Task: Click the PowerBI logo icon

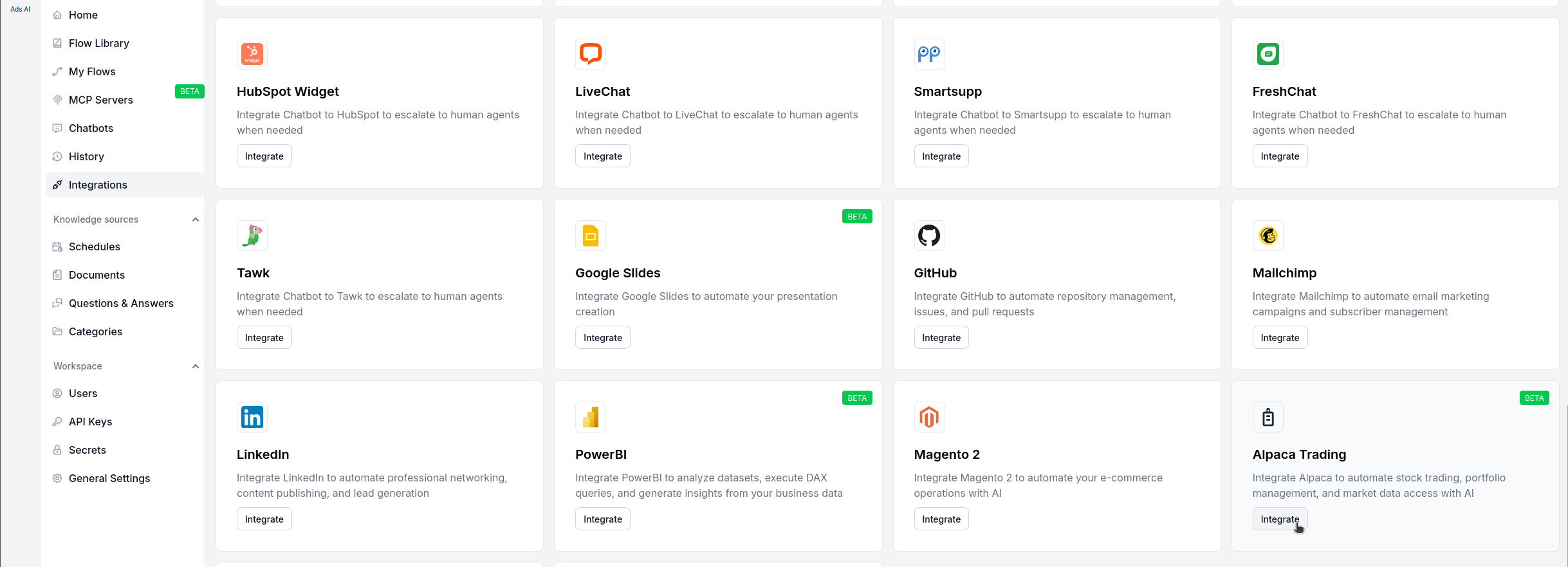Action: tap(591, 417)
